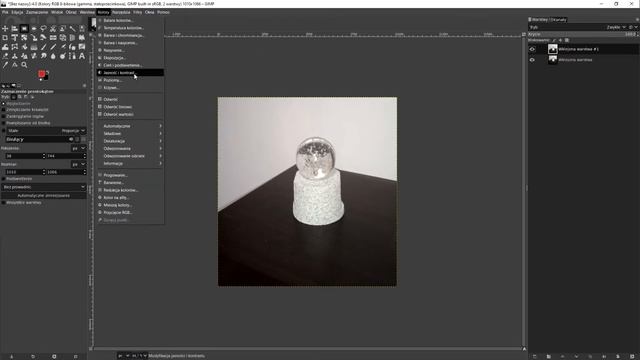Open the Plik menu in menu bar
640x360 pixels.
(5, 12)
